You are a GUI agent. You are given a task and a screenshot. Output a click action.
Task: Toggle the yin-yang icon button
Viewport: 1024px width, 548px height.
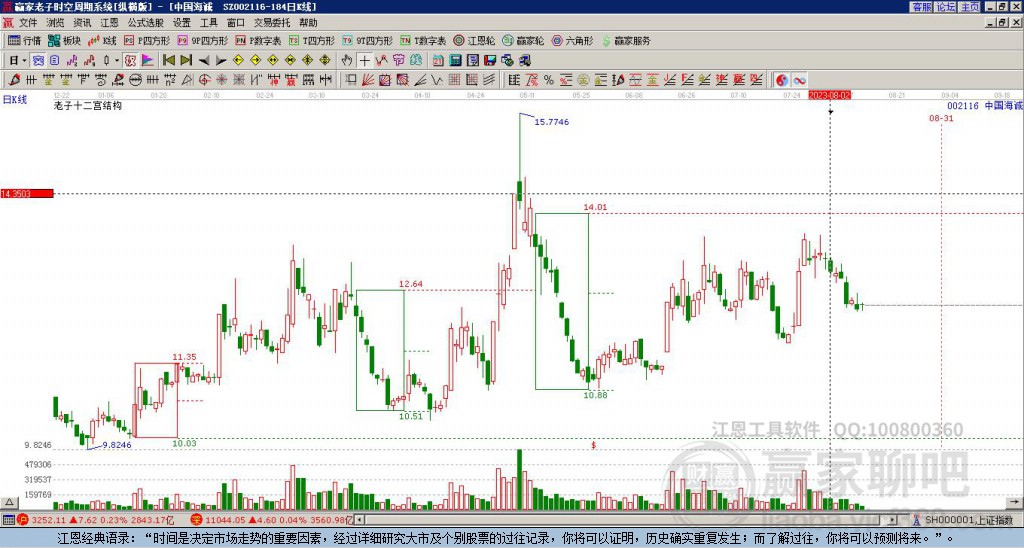click(x=782, y=80)
